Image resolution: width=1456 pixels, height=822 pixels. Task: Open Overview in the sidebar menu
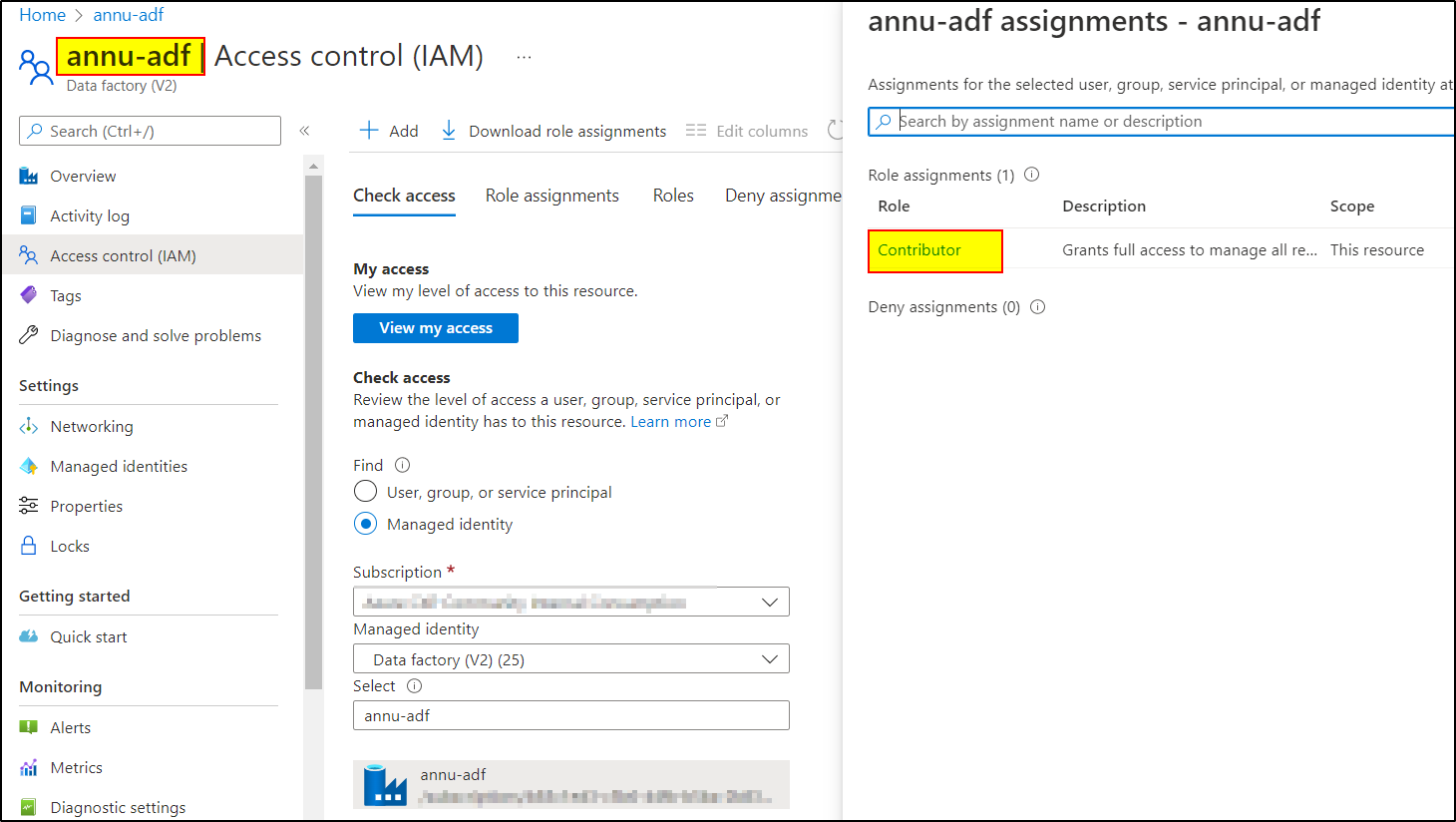tap(83, 177)
